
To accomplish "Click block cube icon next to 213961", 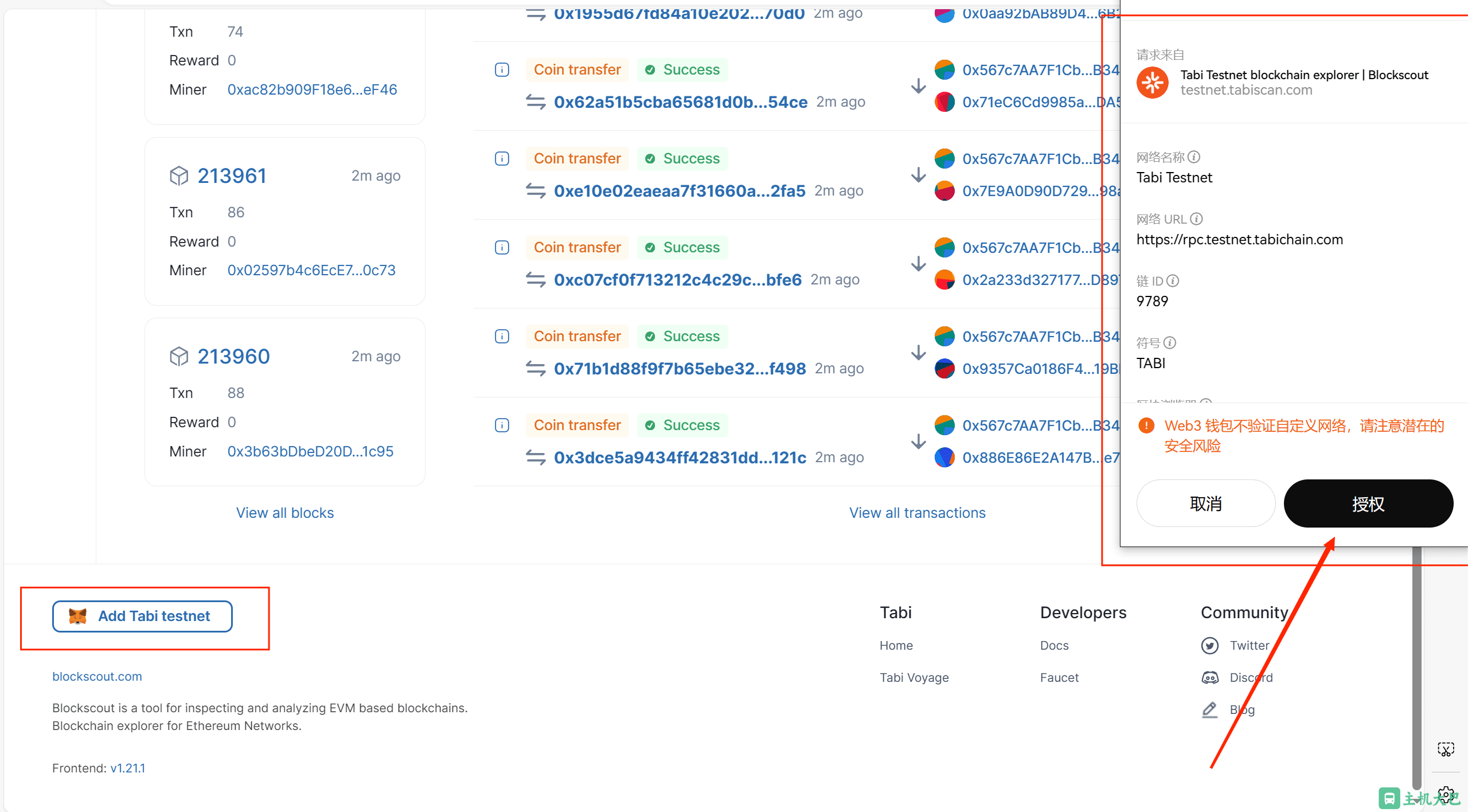I will 179,175.
